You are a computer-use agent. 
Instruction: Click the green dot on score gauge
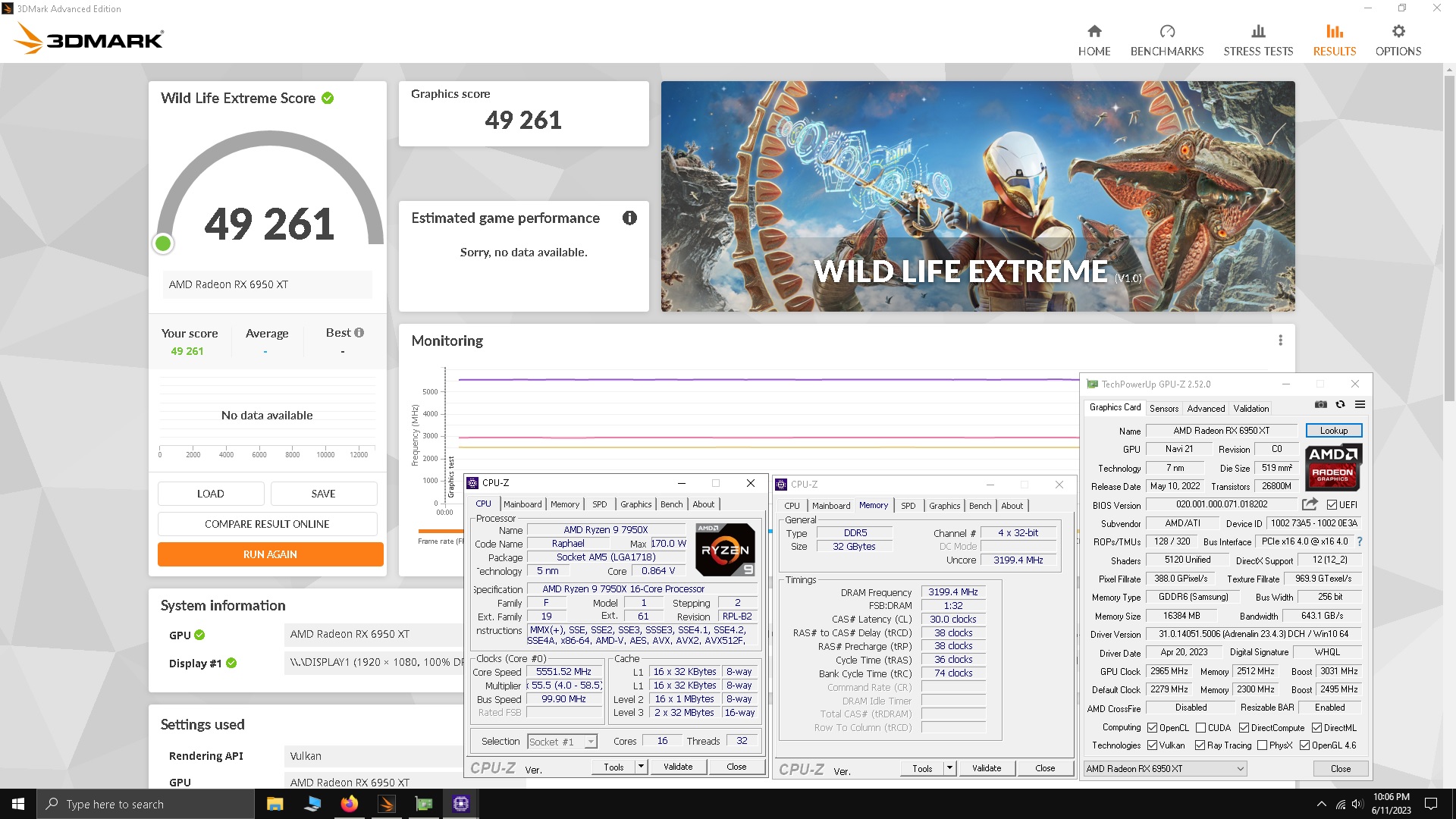pyautogui.click(x=162, y=243)
